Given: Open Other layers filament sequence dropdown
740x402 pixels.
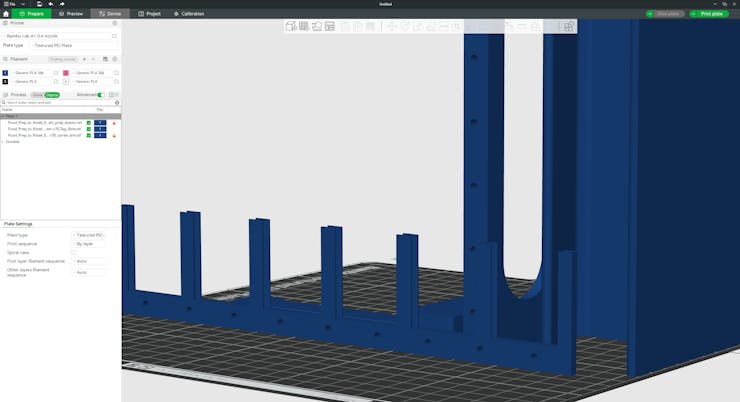Looking at the screenshot, I should click(88, 272).
